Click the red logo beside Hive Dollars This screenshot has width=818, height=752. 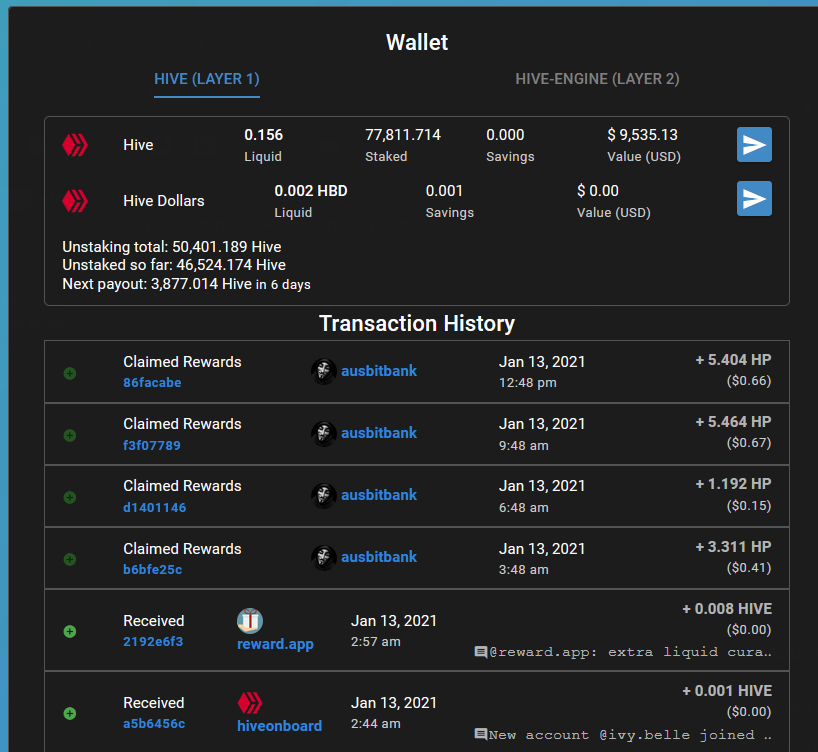(75, 201)
